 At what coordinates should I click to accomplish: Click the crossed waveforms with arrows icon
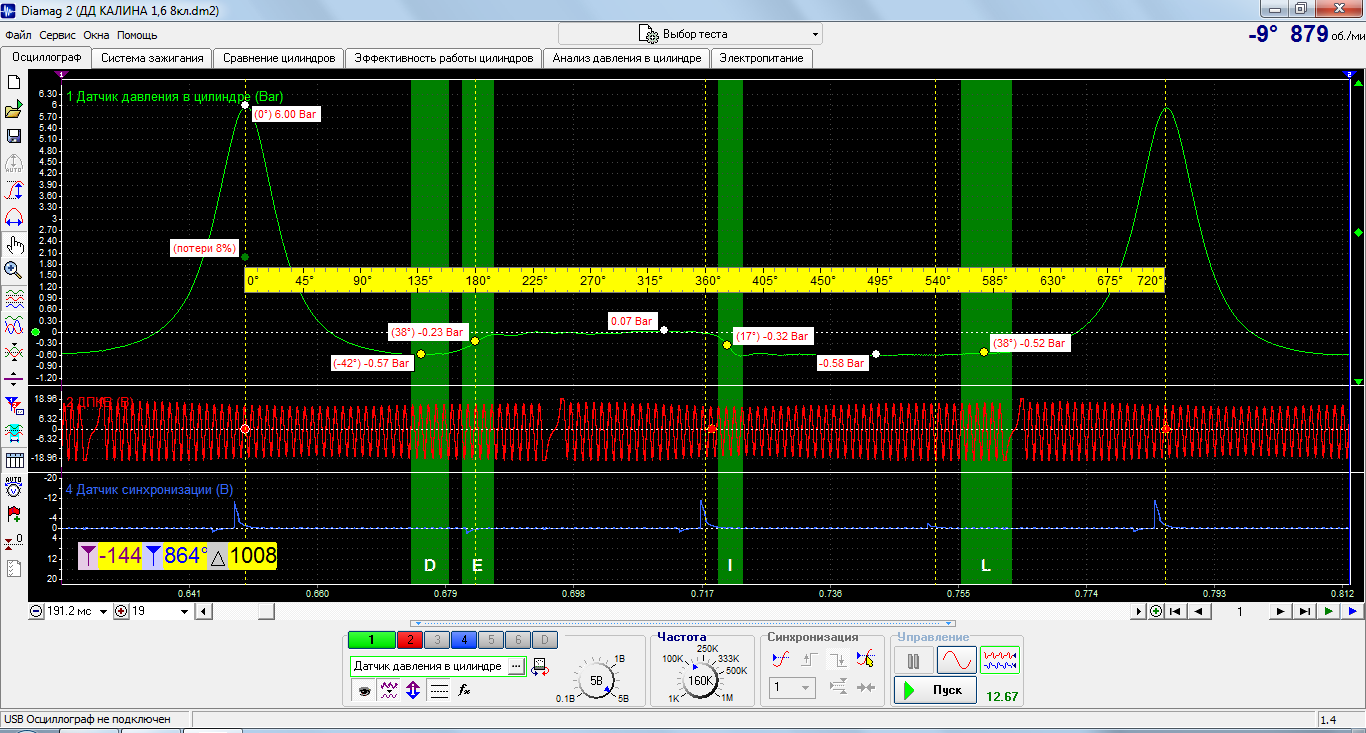pyautogui.click(x=14, y=353)
